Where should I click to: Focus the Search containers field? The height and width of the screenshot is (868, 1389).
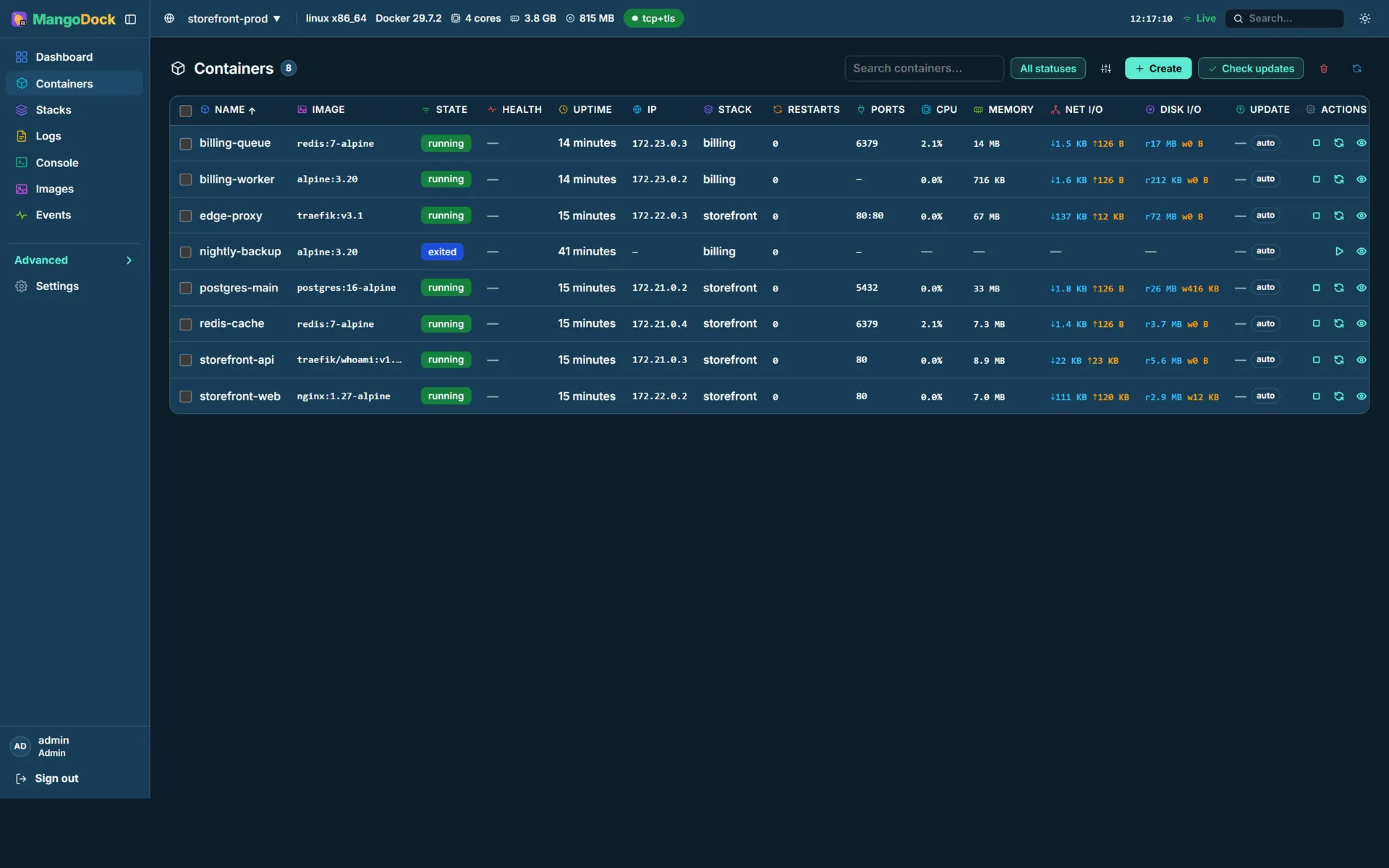(x=924, y=69)
